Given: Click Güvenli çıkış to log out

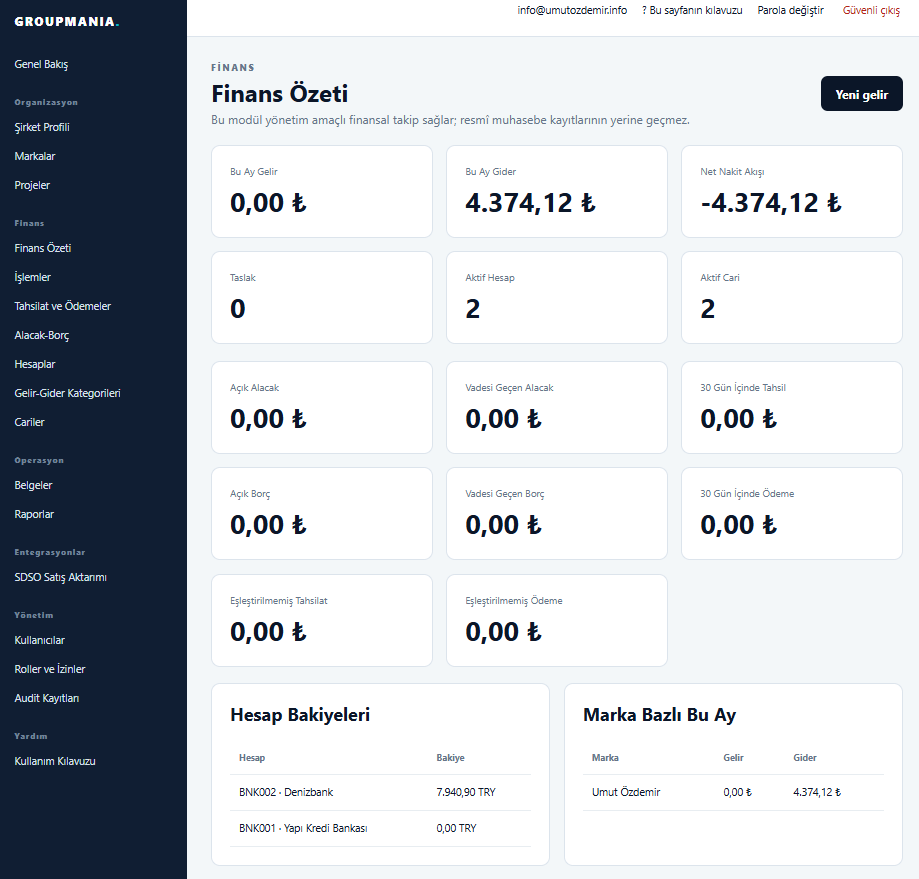Looking at the screenshot, I should pos(871,11).
